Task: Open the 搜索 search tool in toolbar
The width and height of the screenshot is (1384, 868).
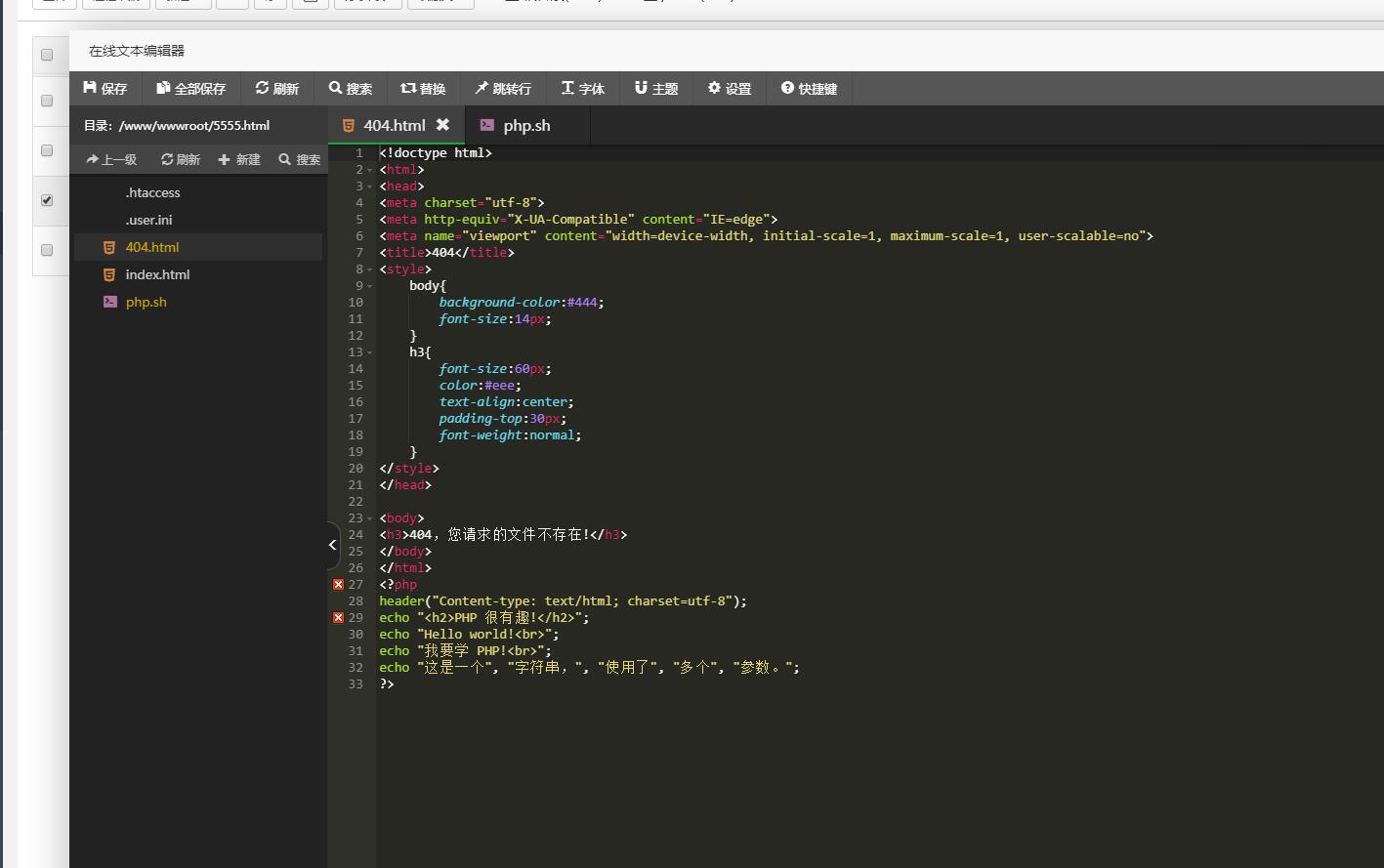Action: pyautogui.click(x=351, y=89)
